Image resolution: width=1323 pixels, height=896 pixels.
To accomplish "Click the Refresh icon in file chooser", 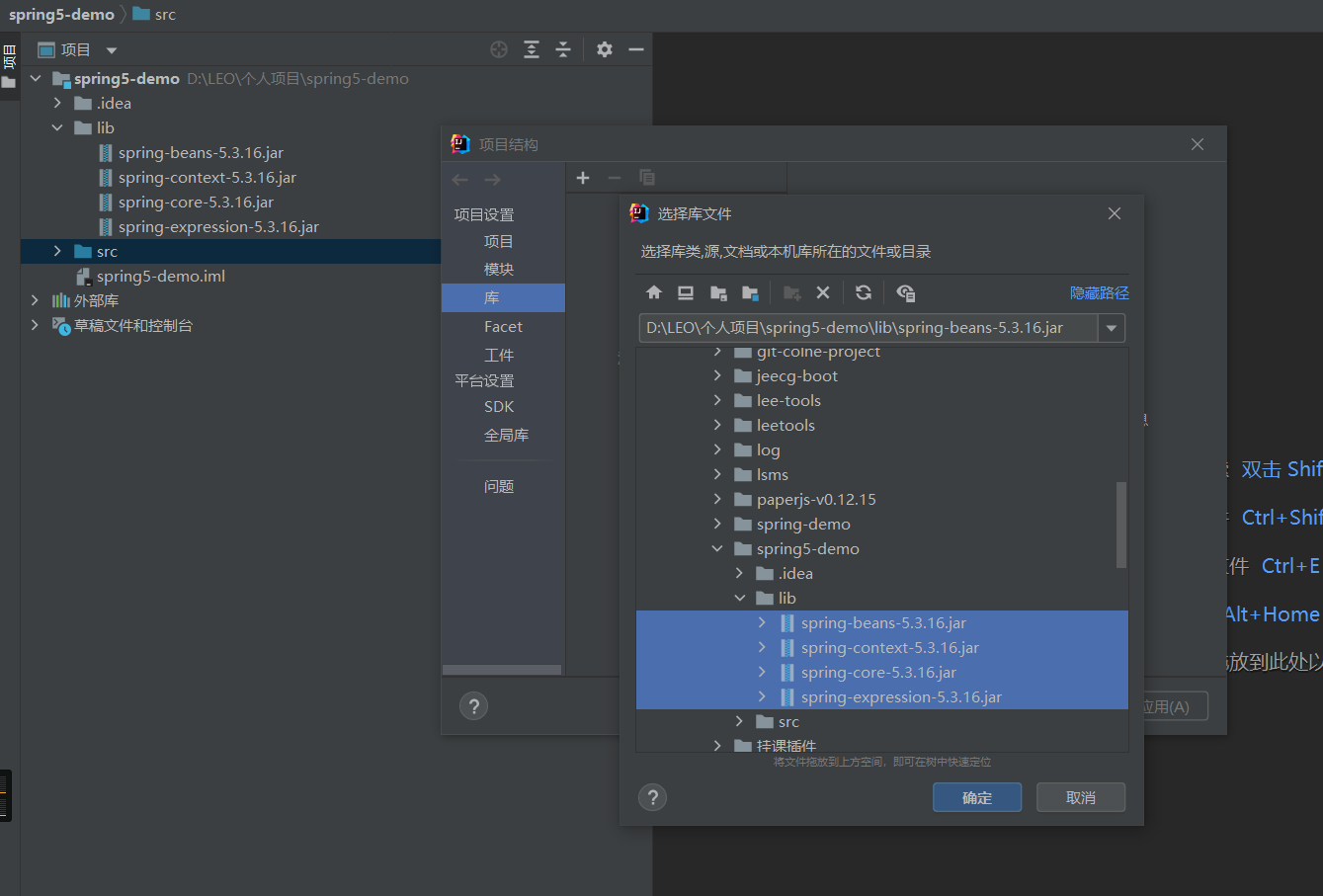I will pos(864,292).
